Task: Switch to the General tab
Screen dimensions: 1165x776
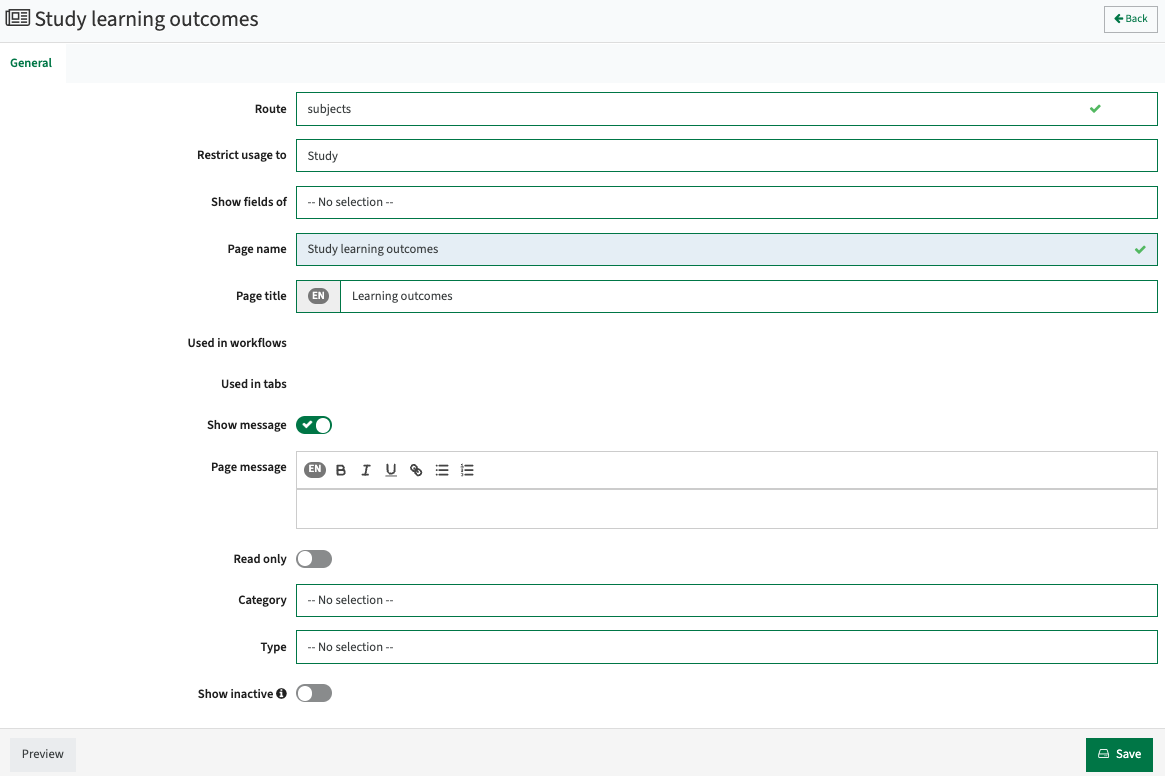Action: [31, 63]
